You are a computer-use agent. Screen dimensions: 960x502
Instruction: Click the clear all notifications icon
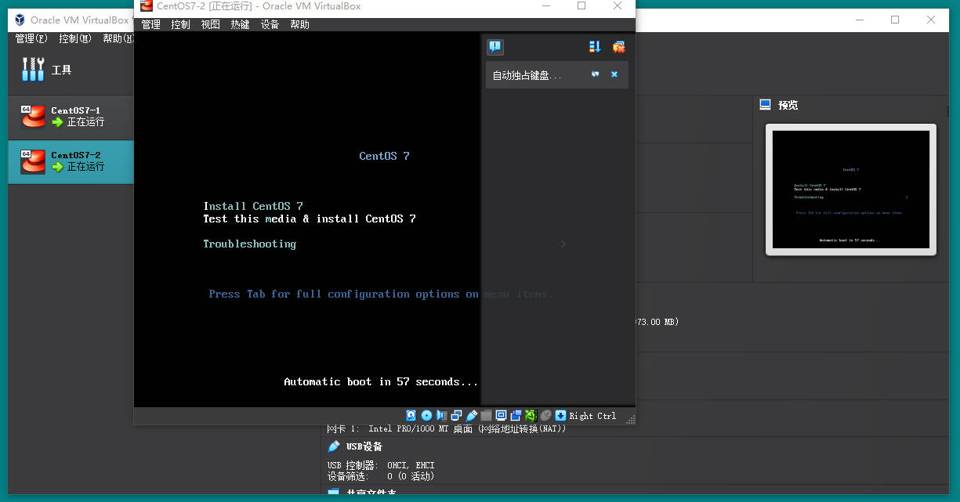coord(618,47)
